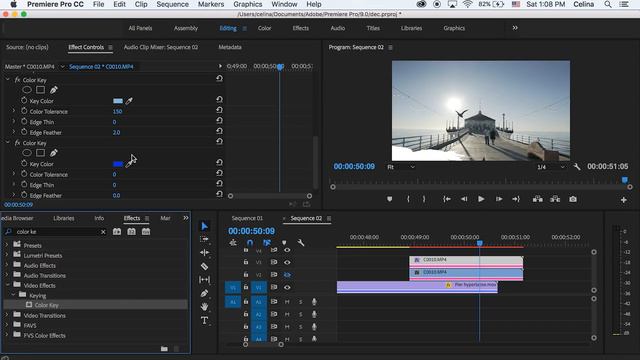
Task: Pick Key Color with first eyedropper
Action: click(x=129, y=101)
